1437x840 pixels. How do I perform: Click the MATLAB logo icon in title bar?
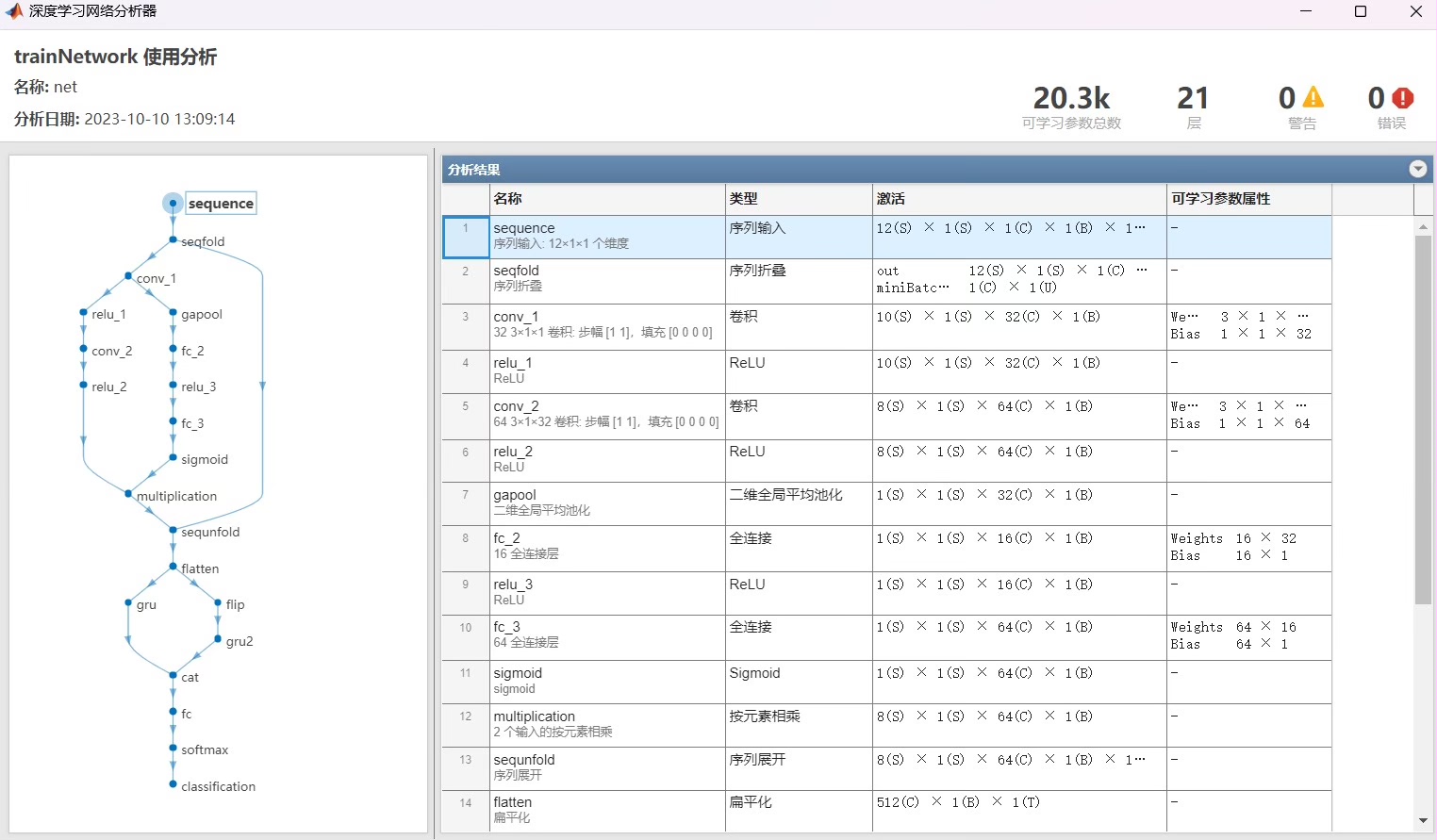(14, 11)
